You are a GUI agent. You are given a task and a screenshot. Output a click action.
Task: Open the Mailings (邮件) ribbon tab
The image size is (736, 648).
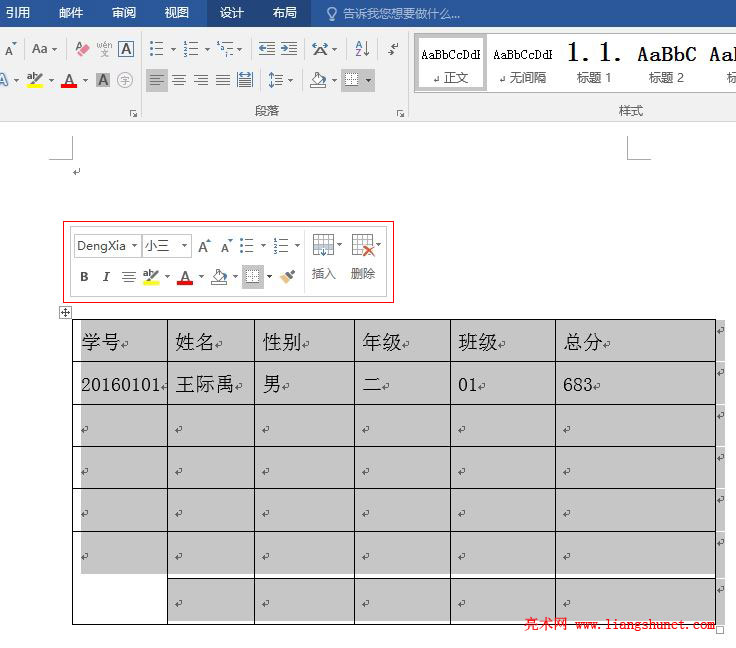click(71, 12)
